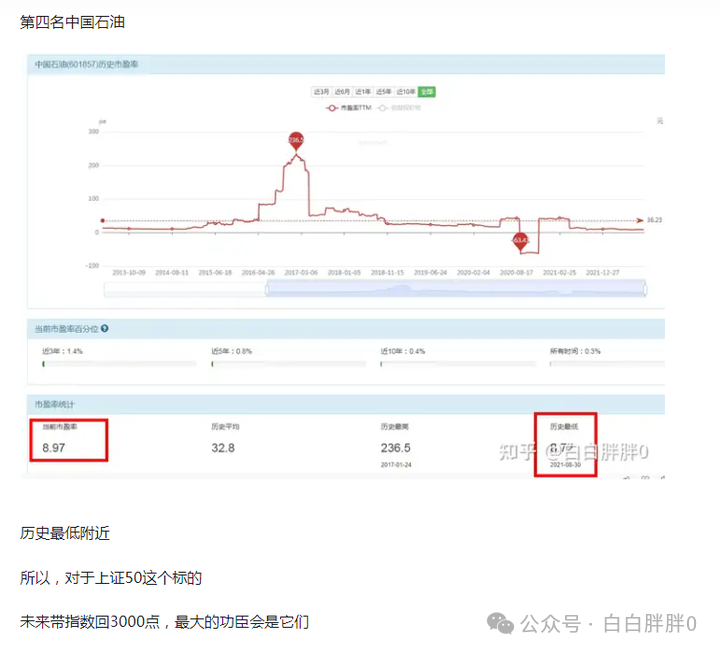This screenshot has width=720, height=653.
Task: Click the 2020-08-17 x-axis date label
Action: click(x=517, y=273)
